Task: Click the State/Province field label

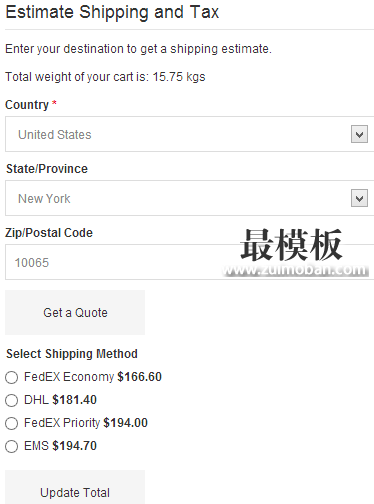Action: point(47,169)
